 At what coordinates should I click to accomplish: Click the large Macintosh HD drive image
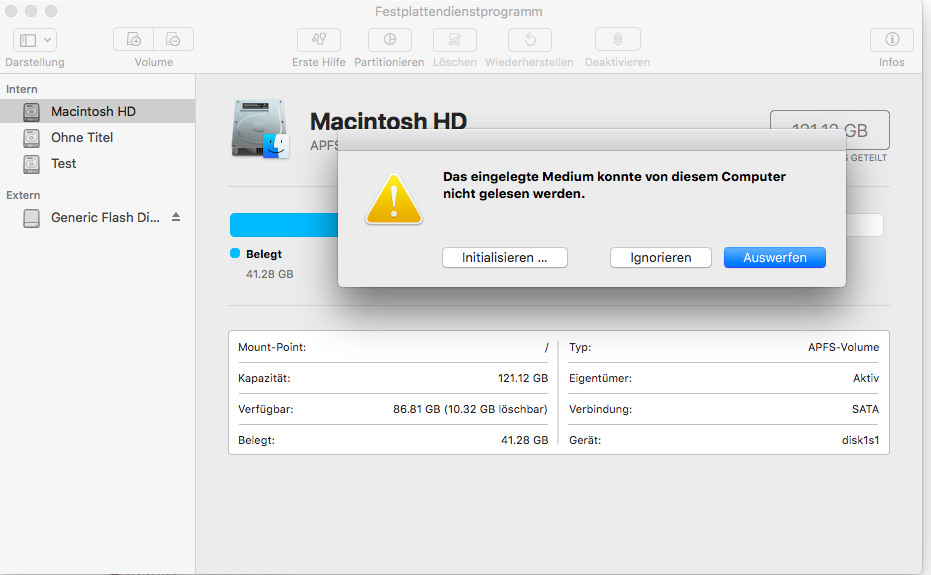260,129
